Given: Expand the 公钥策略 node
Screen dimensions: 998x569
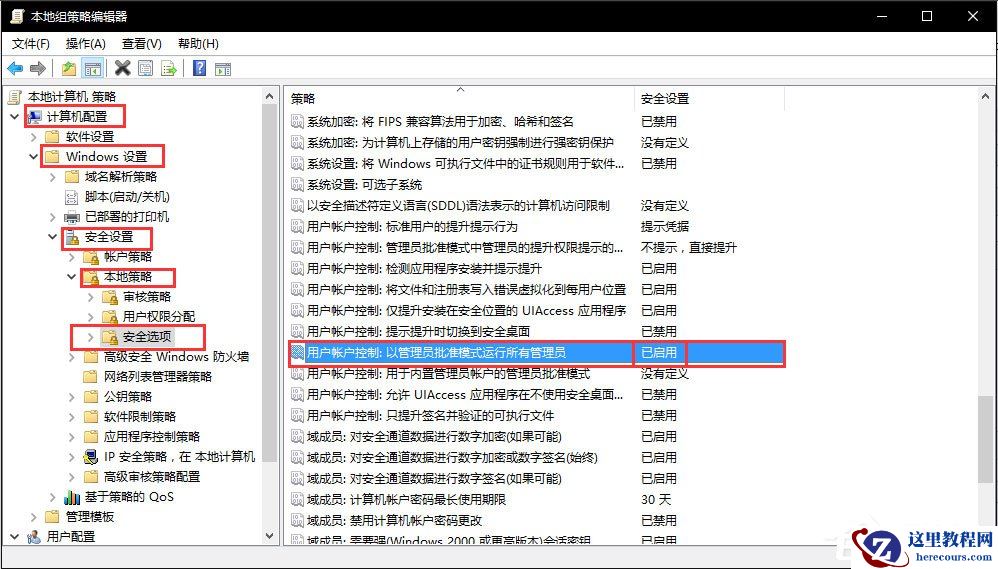Looking at the screenshot, I should tap(72, 397).
